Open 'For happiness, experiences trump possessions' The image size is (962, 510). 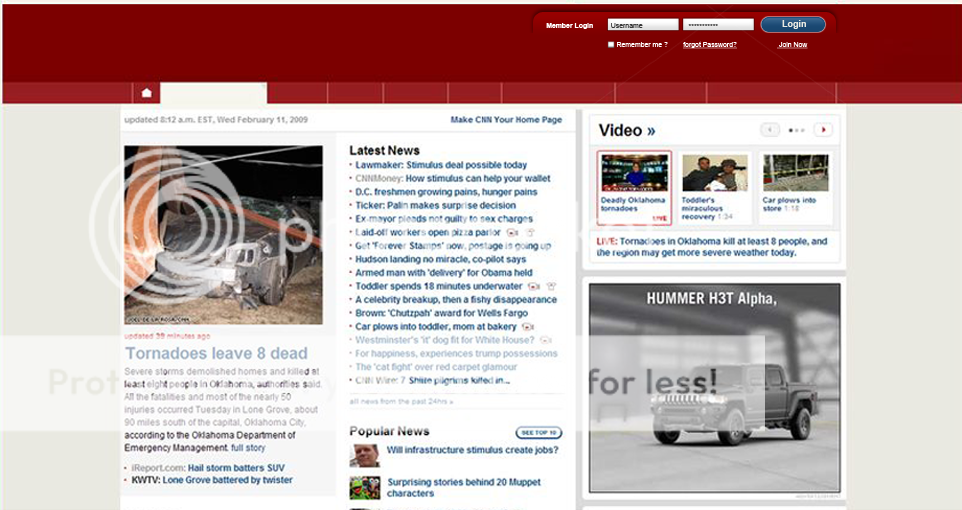456,354
